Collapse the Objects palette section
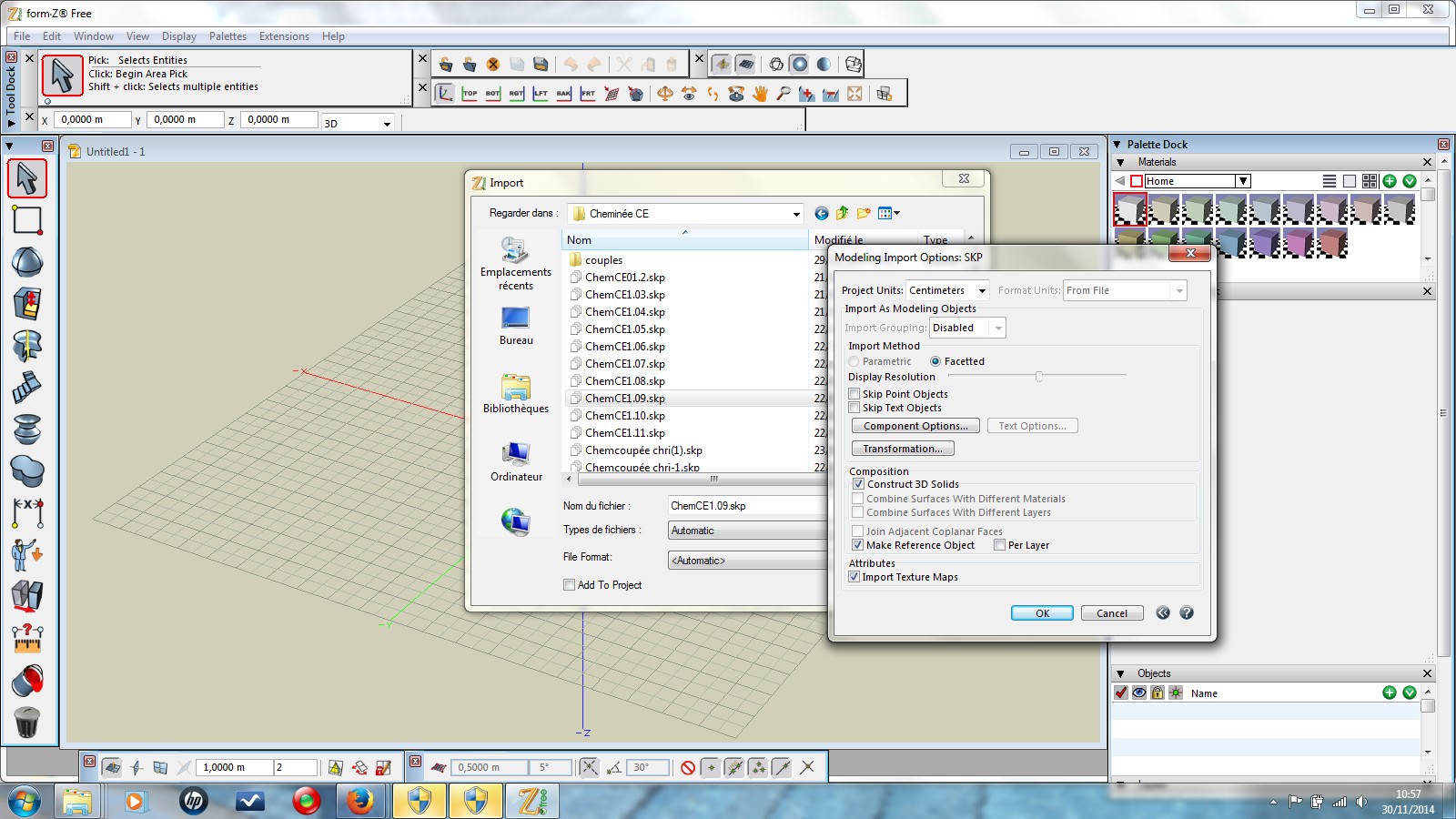The height and width of the screenshot is (819, 1456). click(1121, 673)
